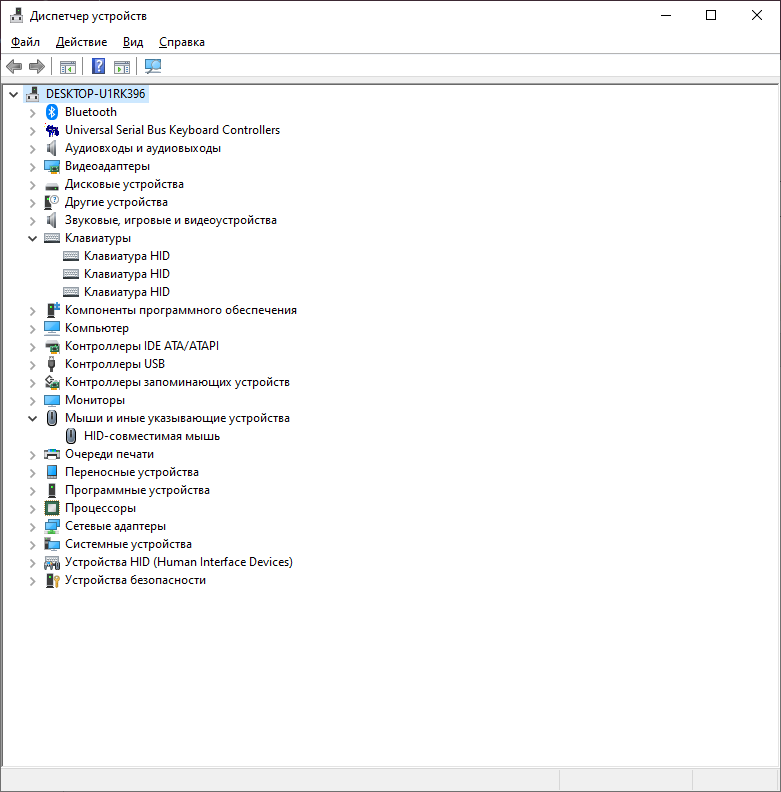781x792 pixels.
Task: Maximize the Диспетчер устройств window
Action: [711, 15]
